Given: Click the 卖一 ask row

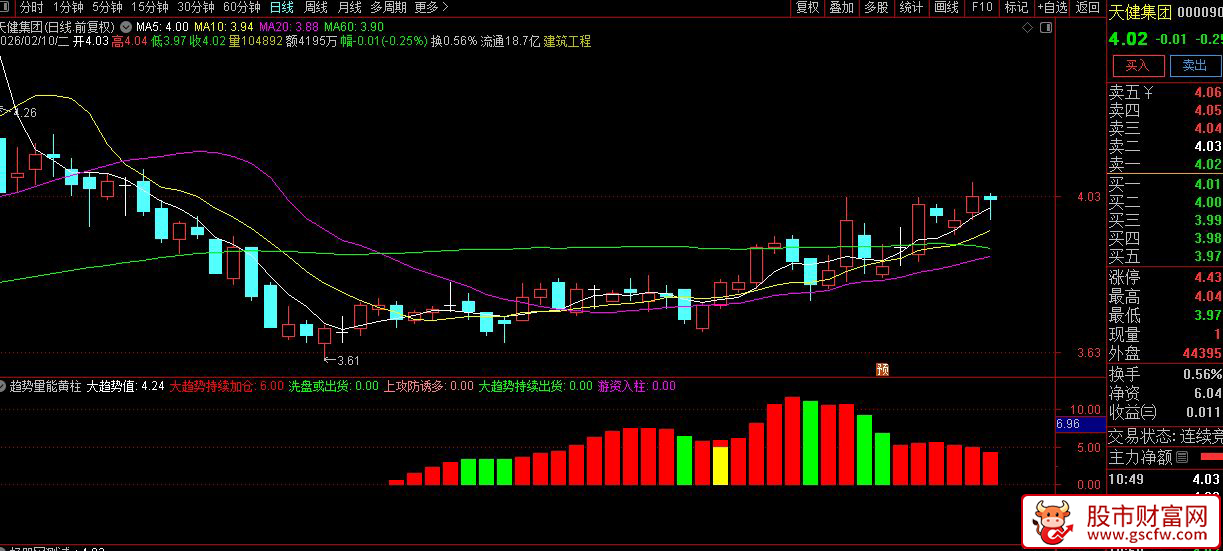Looking at the screenshot, I should pyautogui.click(x=1165, y=165).
